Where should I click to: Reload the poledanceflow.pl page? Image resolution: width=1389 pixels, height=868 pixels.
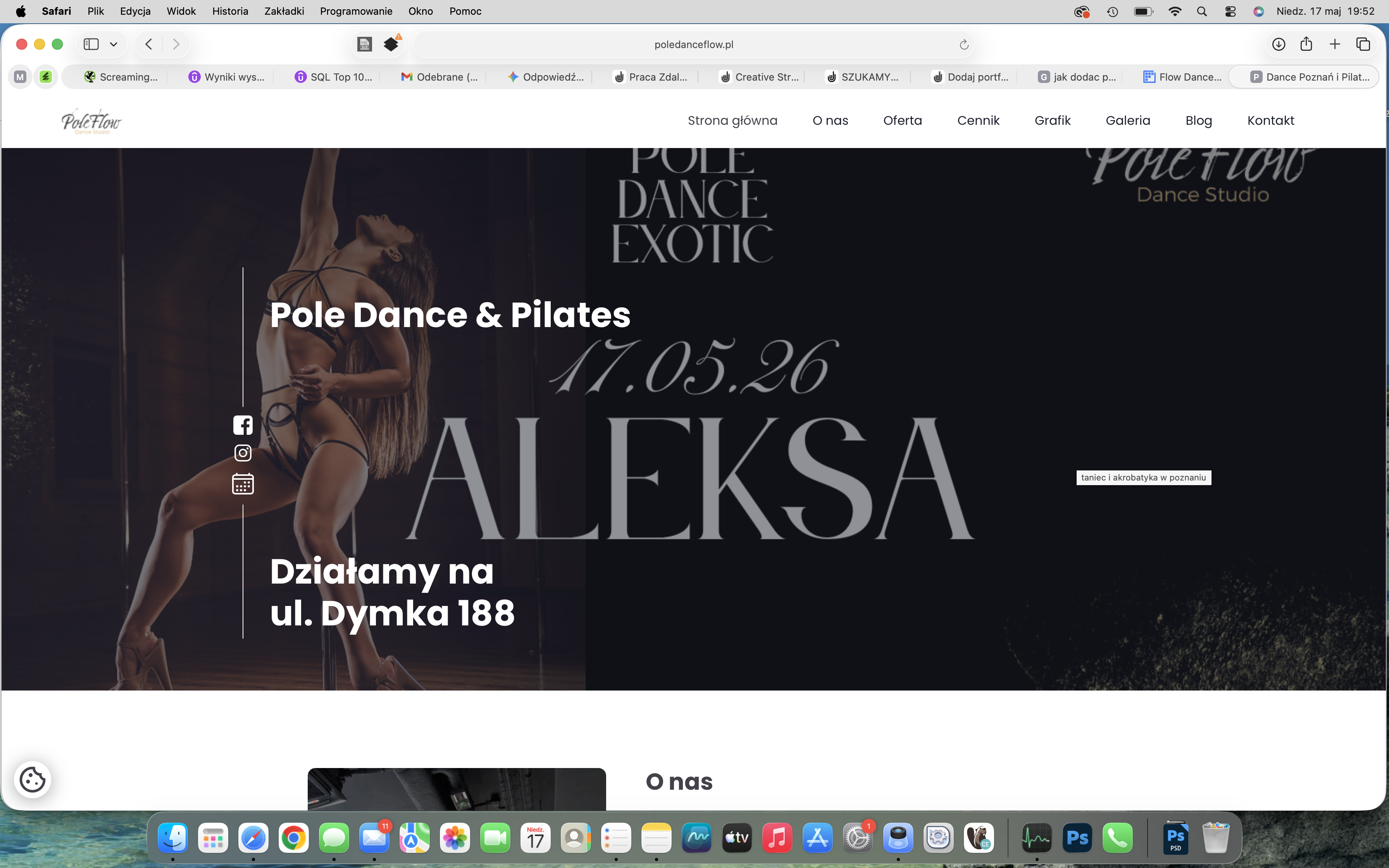(964, 45)
